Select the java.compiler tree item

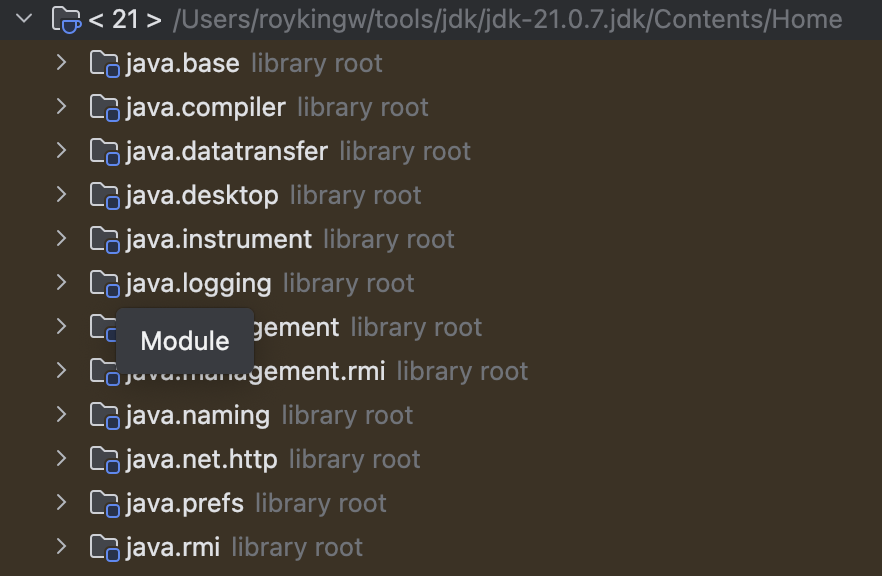click(206, 108)
